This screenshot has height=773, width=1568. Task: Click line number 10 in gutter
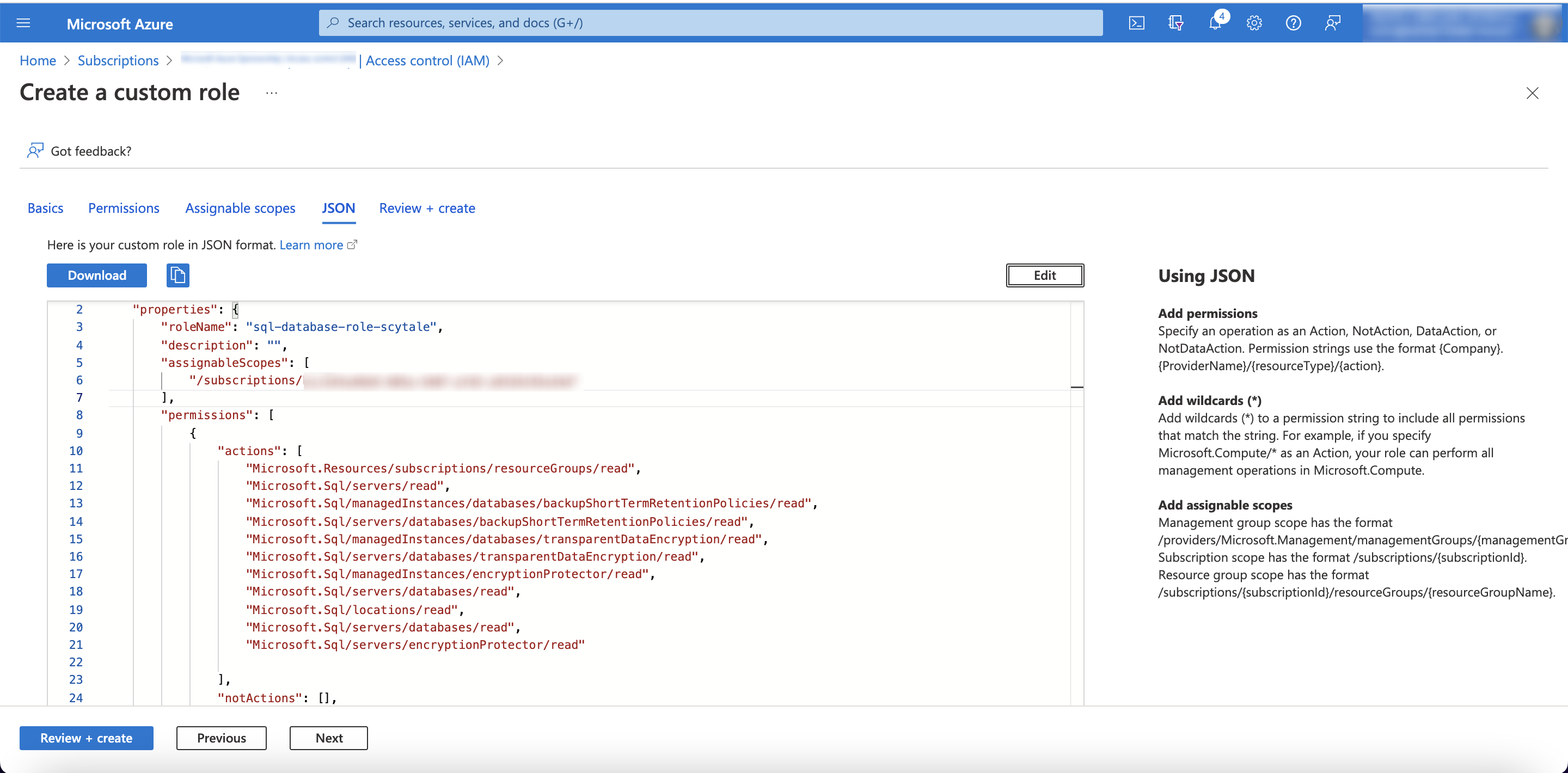(76, 451)
